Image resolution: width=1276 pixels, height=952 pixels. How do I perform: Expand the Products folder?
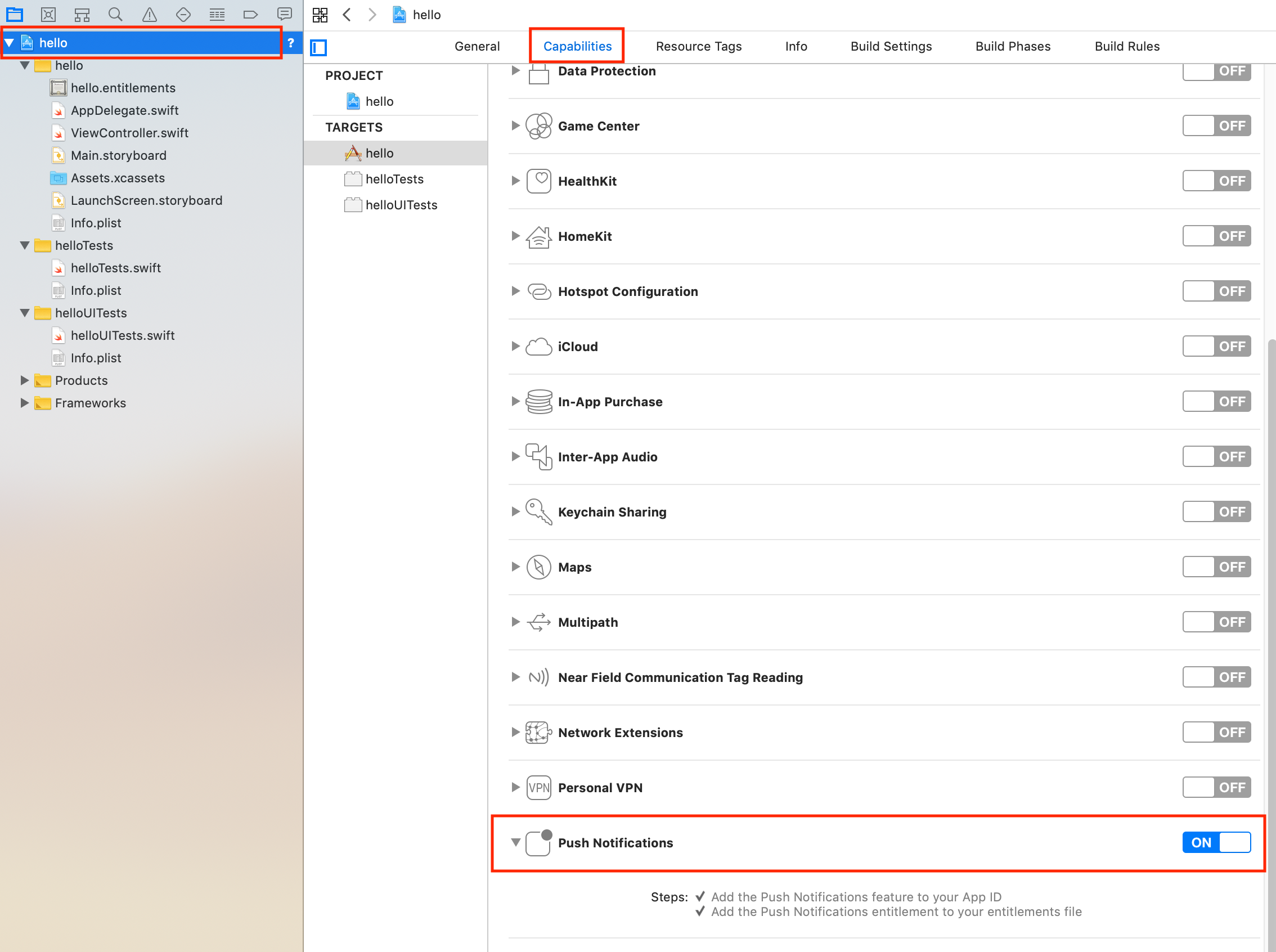[x=24, y=380]
